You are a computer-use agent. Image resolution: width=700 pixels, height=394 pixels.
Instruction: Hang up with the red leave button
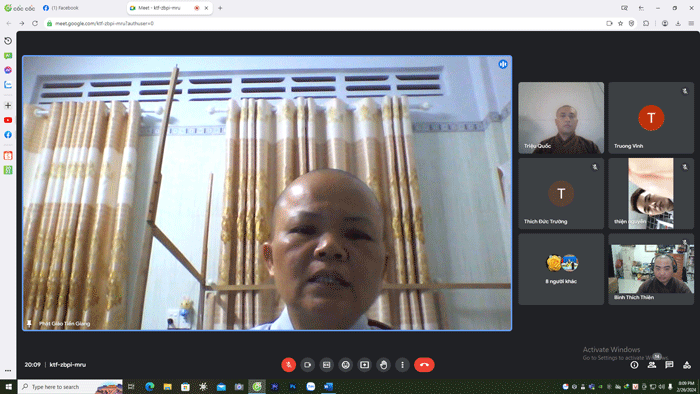coord(424,365)
